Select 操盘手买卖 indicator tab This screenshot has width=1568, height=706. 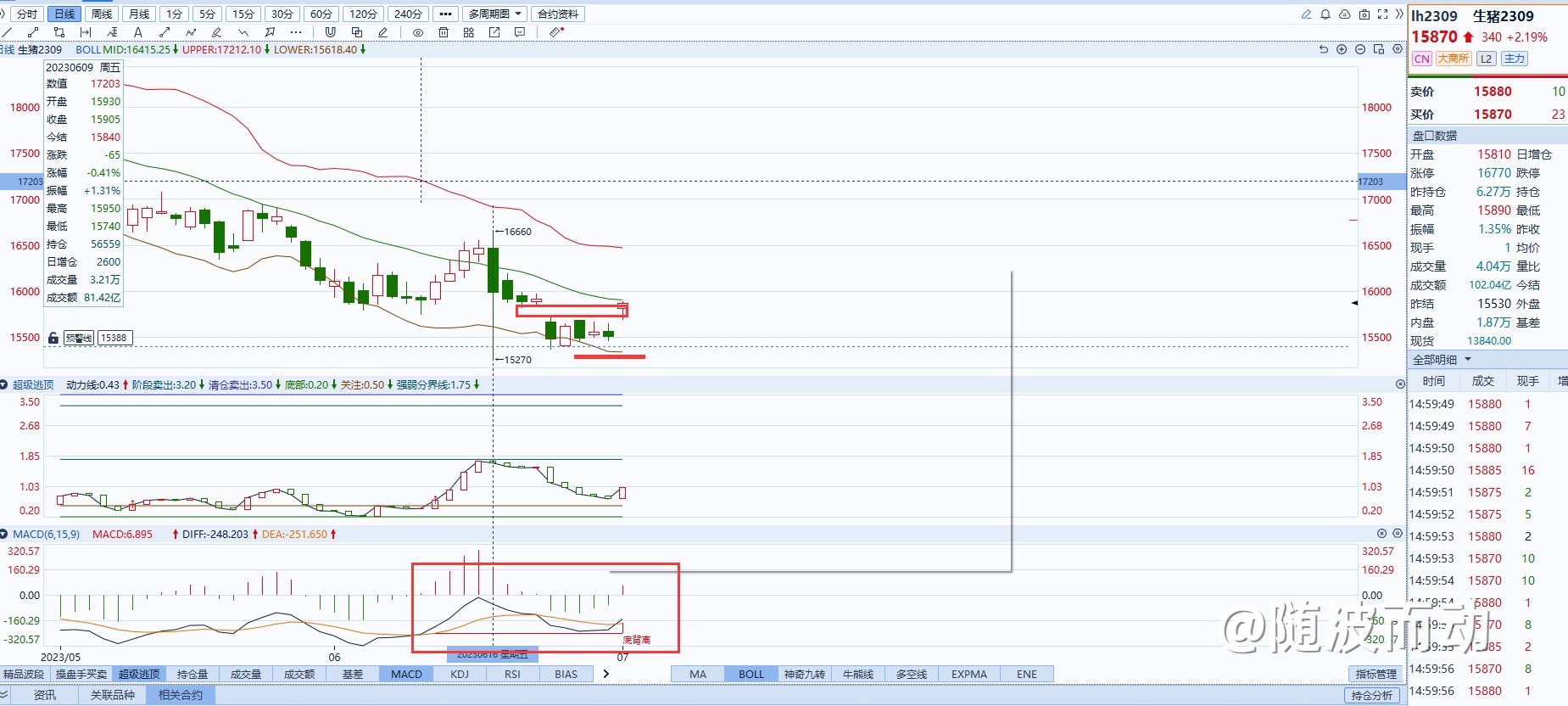[x=81, y=674]
